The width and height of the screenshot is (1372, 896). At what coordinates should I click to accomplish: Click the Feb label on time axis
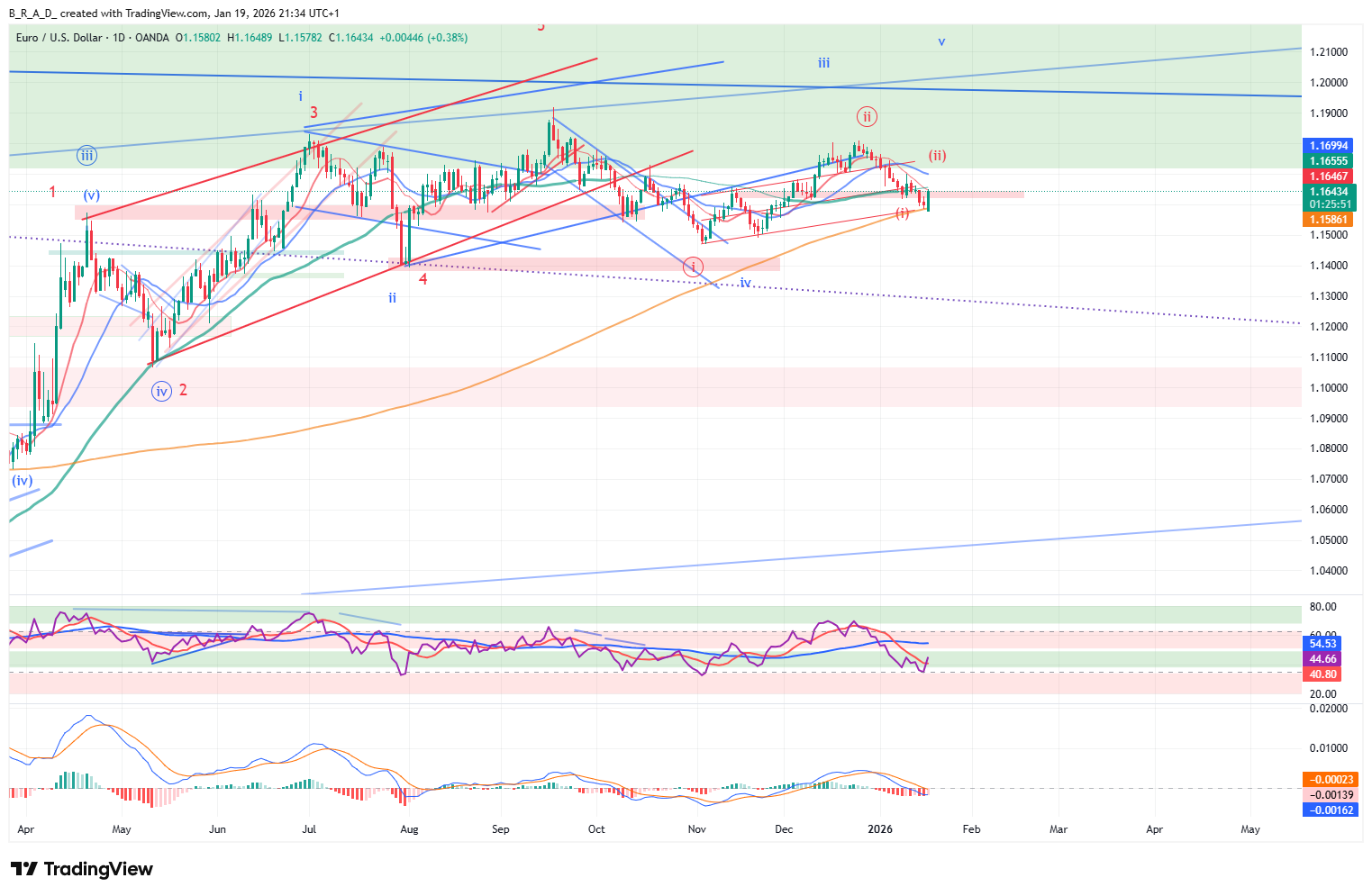pos(971,829)
